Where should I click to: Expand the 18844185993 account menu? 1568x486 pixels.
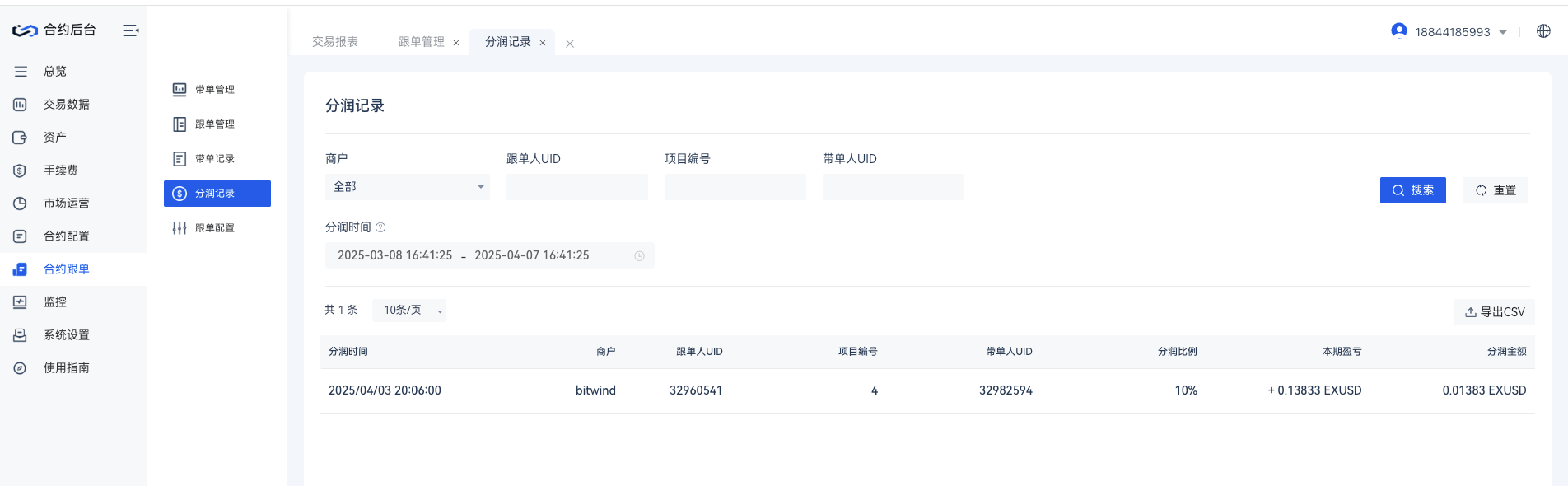point(1503,32)
